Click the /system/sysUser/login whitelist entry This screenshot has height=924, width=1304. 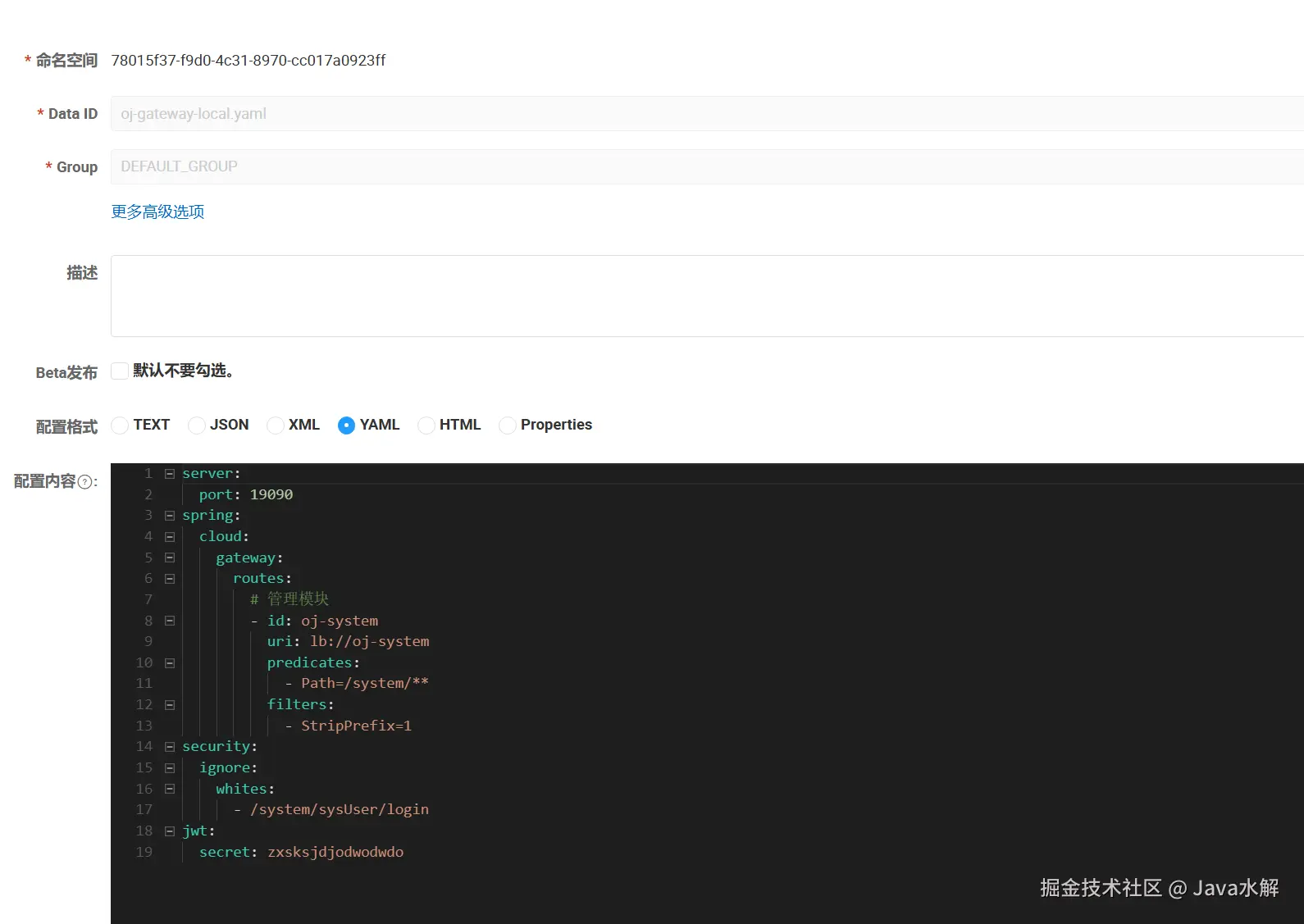click(340, 809)
